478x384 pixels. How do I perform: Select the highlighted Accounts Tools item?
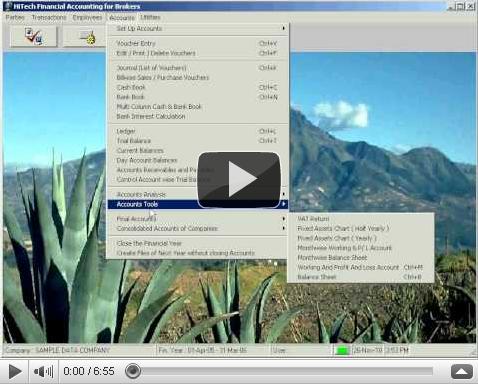(x=198, y=204)
